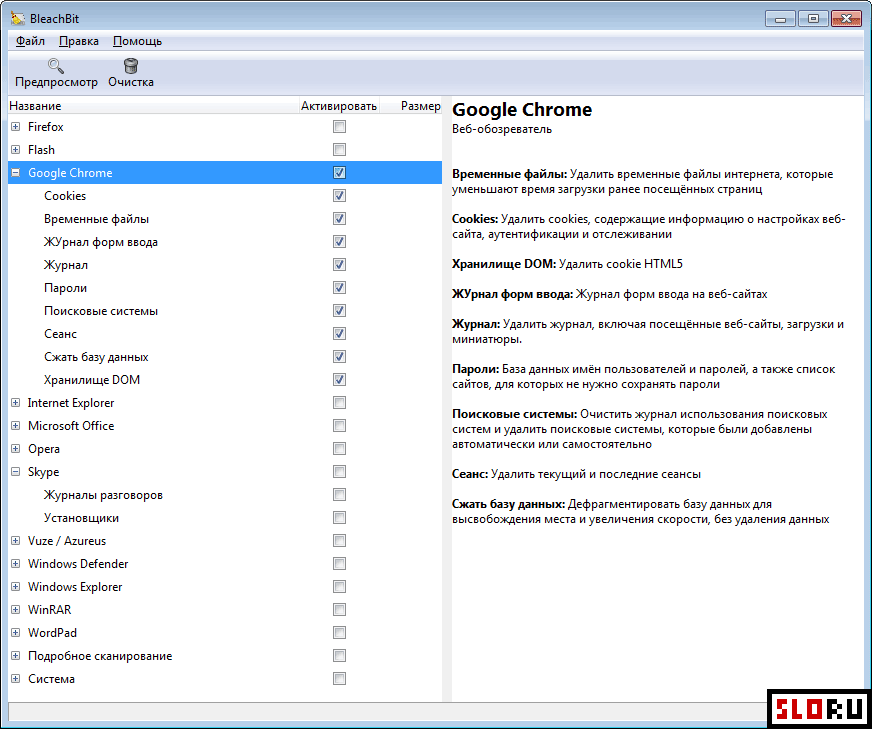872x729 pixels.
Task: Maximize the BleachBit window
Action: coord(813,19)
